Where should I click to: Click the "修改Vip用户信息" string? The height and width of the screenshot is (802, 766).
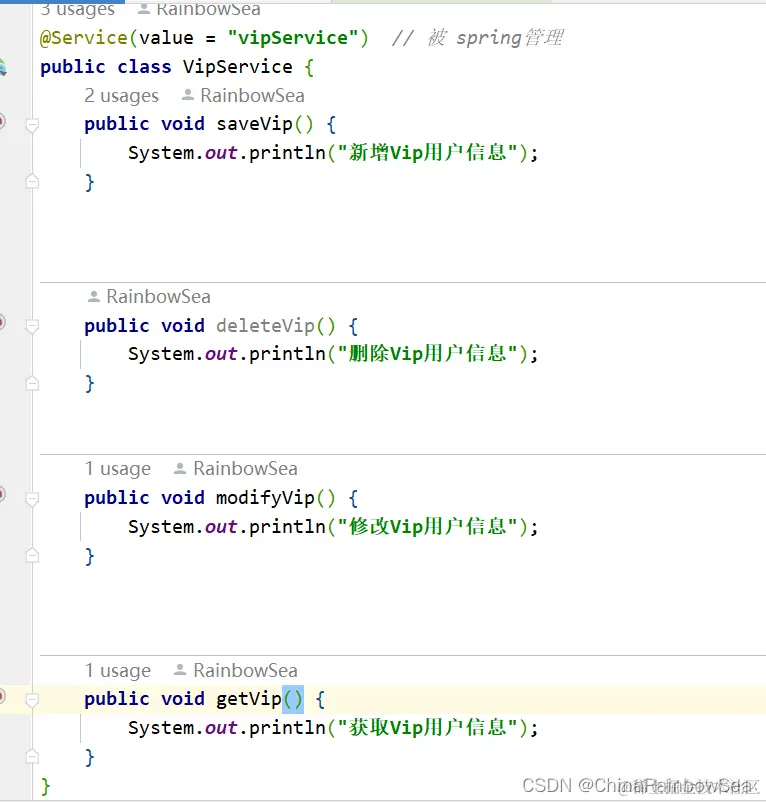click(429, 526)
